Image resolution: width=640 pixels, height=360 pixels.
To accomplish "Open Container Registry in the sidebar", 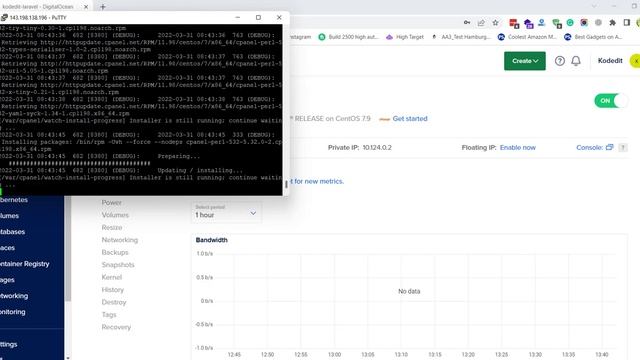I will coord(24,264).
